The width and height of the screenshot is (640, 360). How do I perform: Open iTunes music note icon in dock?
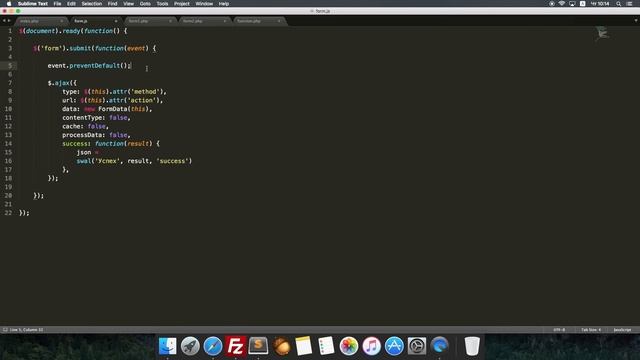371,346
